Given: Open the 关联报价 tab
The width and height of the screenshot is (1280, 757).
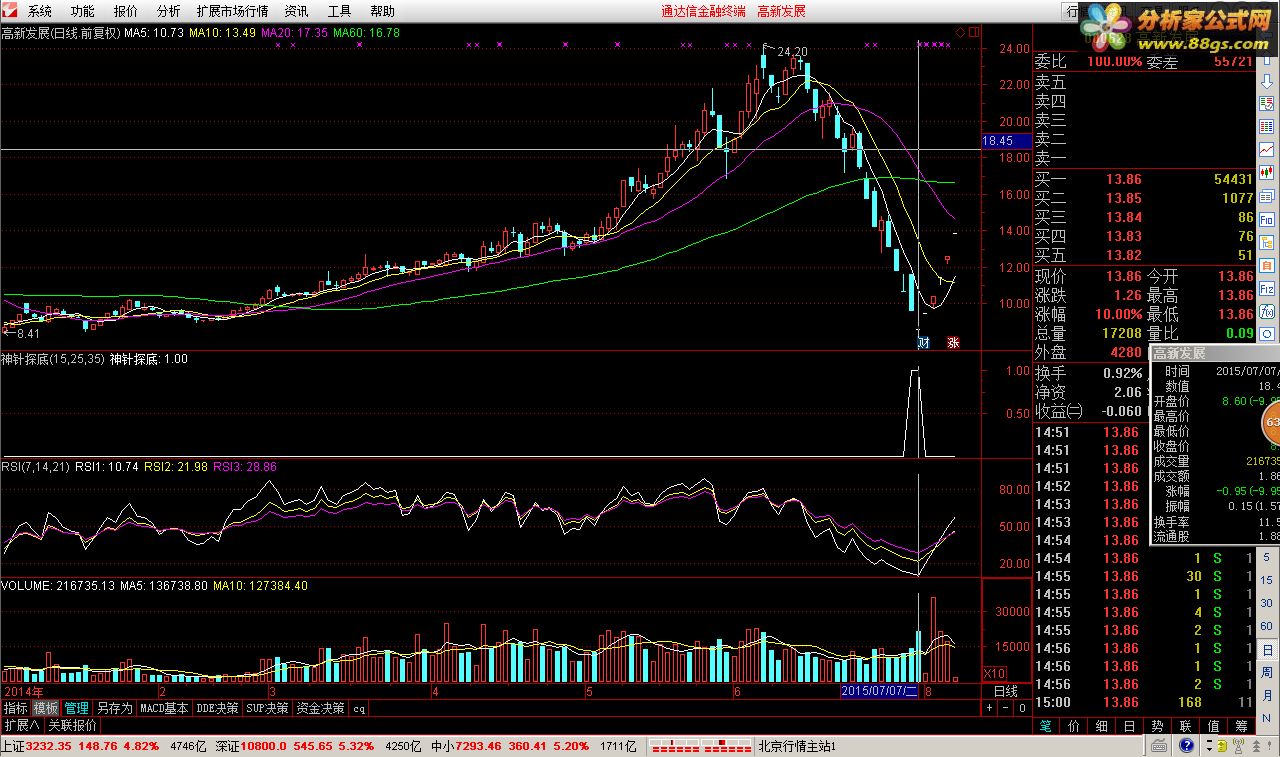Looking at the screenshot, I should (72, 725).
